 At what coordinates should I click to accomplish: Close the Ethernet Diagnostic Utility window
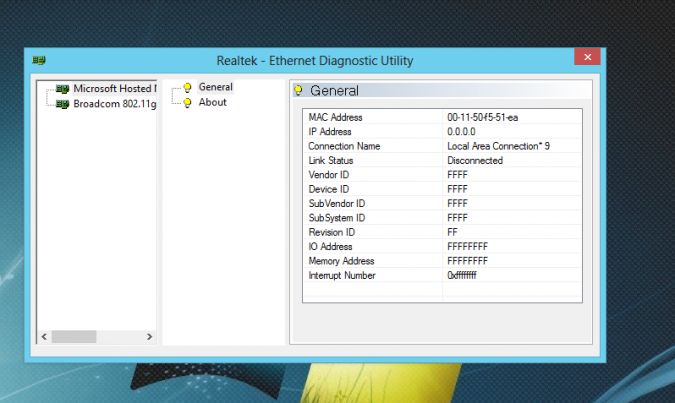click(x=587, y=56)
